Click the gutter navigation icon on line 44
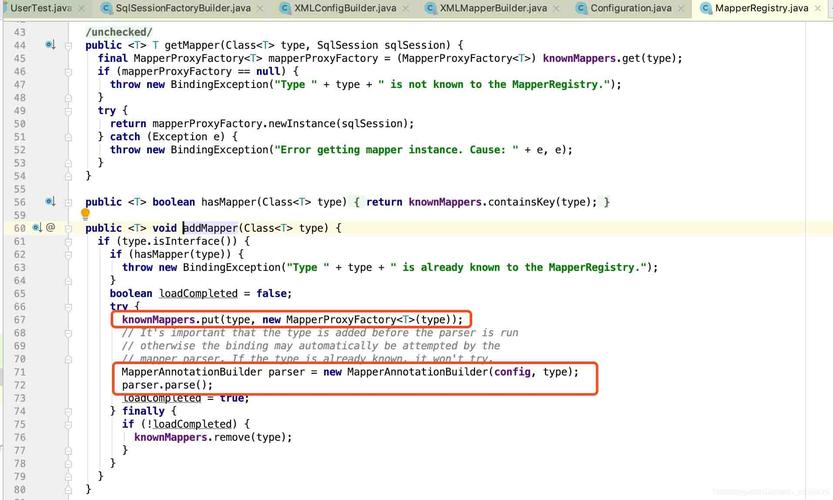Image resolution: width=833 pixels, height=500 pixels. (x=50, y=45)
